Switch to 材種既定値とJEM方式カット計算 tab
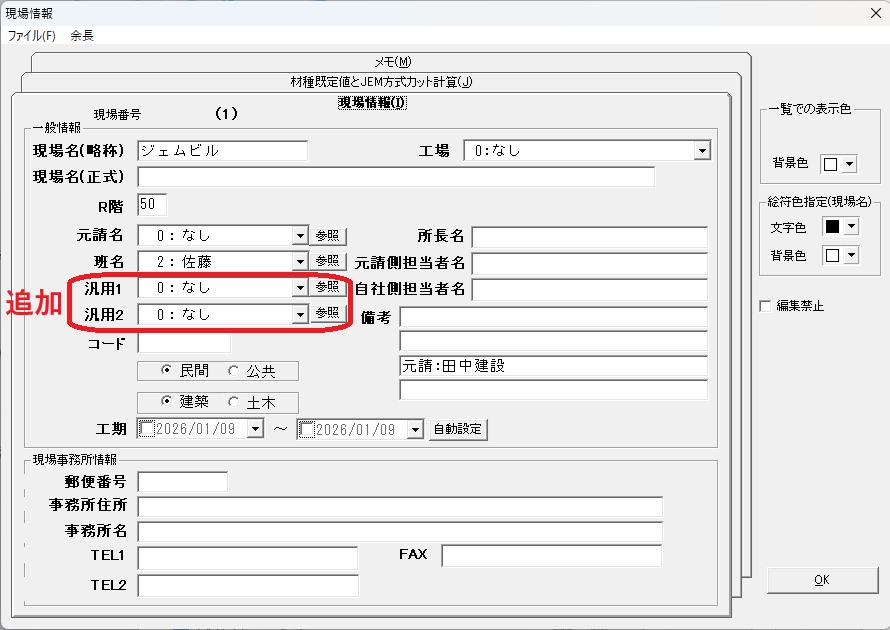 [x=380, y=82]
